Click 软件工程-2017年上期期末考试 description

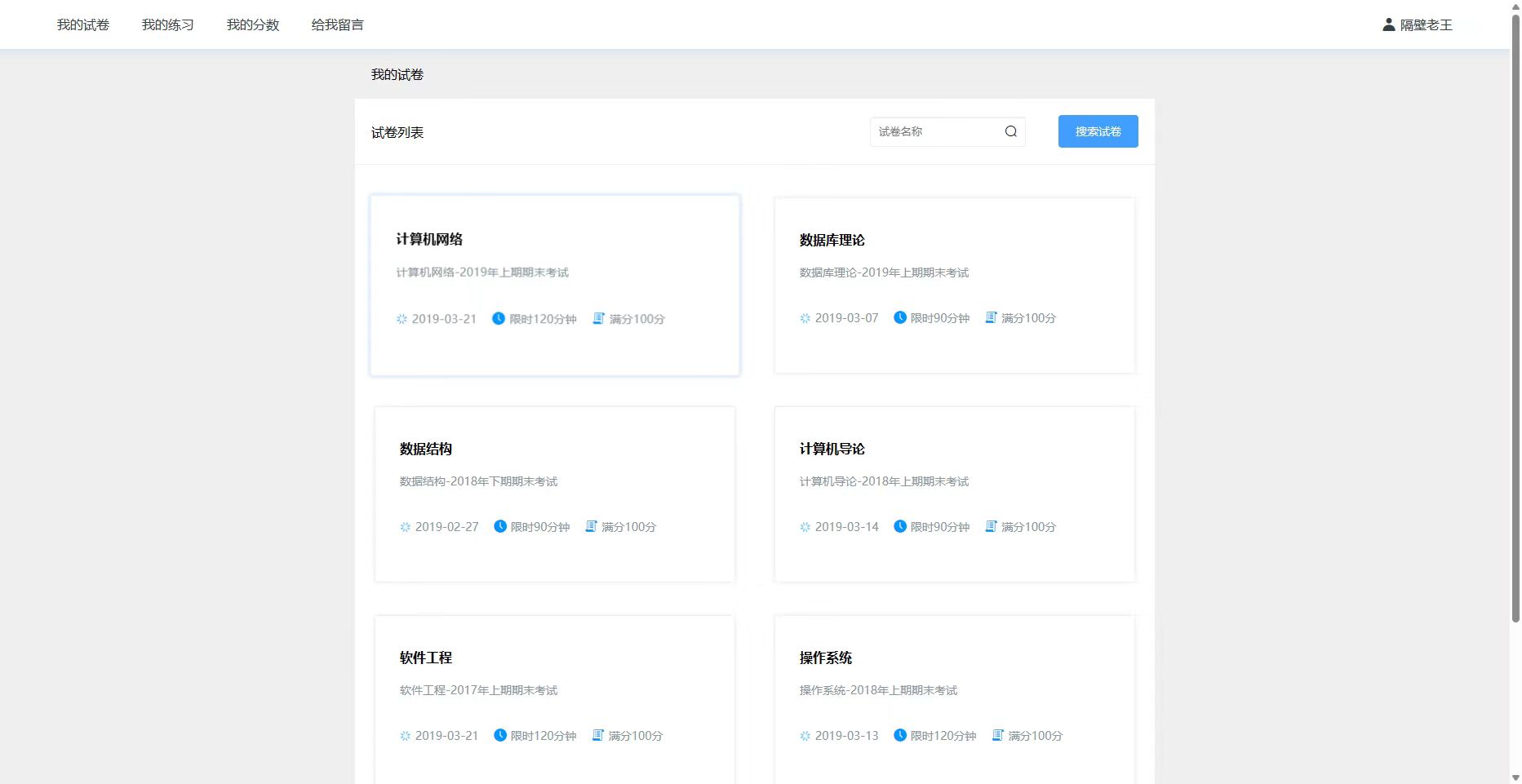[x=478, y=690]
